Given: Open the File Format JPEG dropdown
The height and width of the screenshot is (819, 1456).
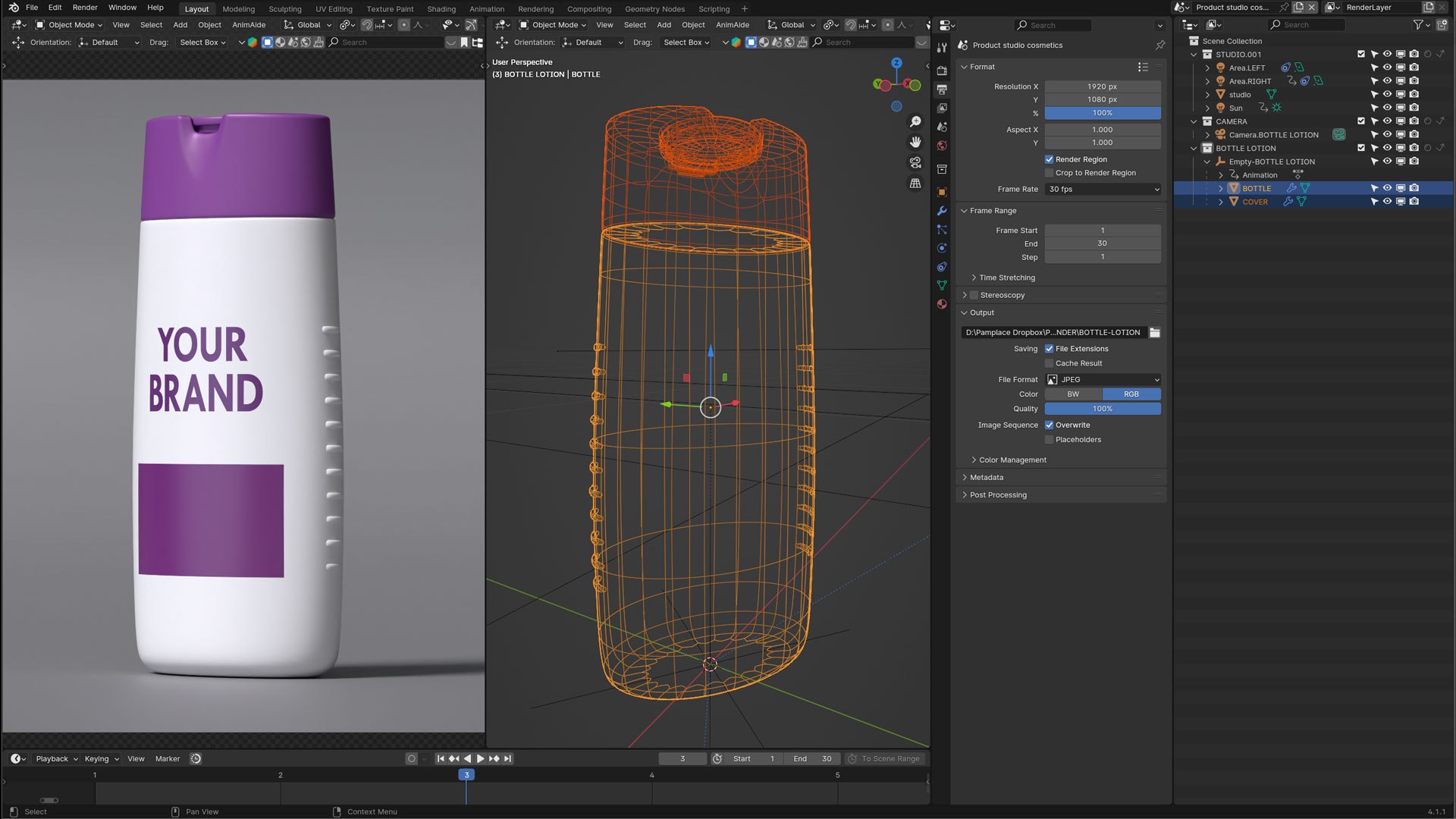Looking at the screenshot, I should point(1103,379).
